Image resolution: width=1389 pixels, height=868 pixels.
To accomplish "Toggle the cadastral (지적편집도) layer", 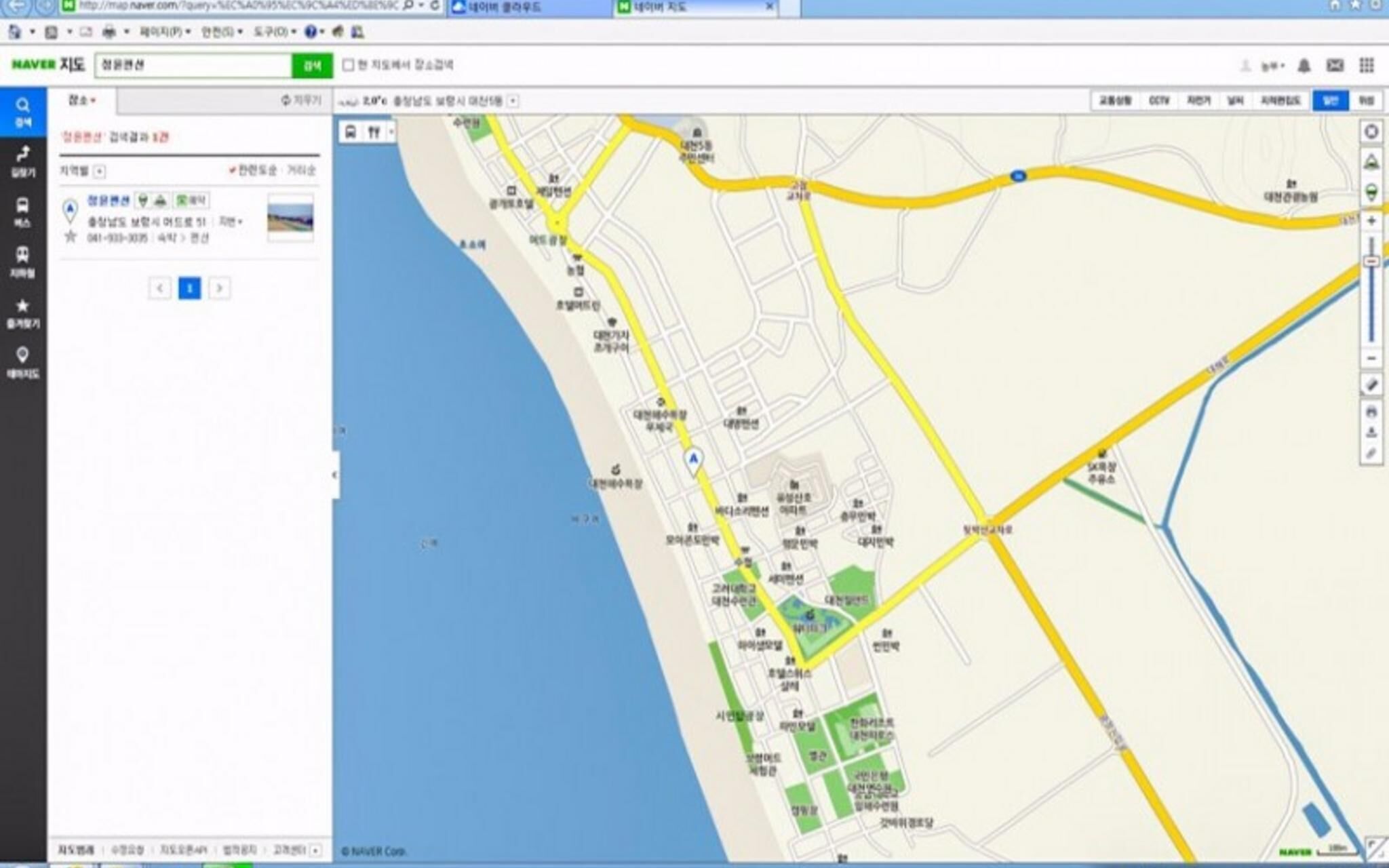I will point(1280,100).
